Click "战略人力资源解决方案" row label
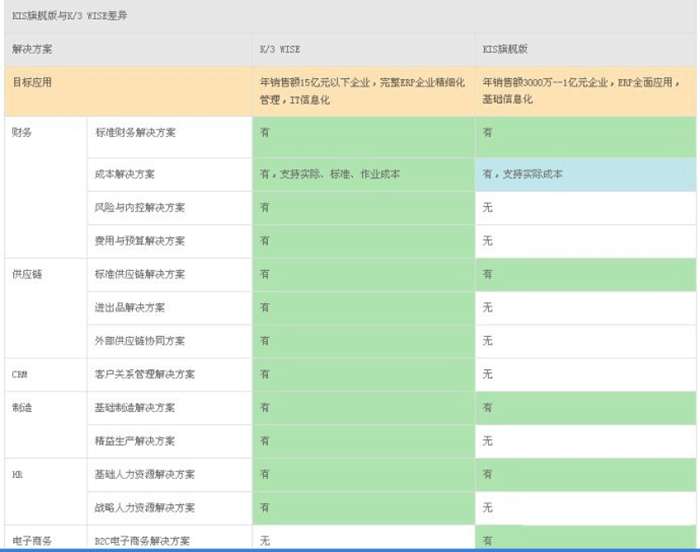Viewport: 700px width, 552px height. (145, 508)
